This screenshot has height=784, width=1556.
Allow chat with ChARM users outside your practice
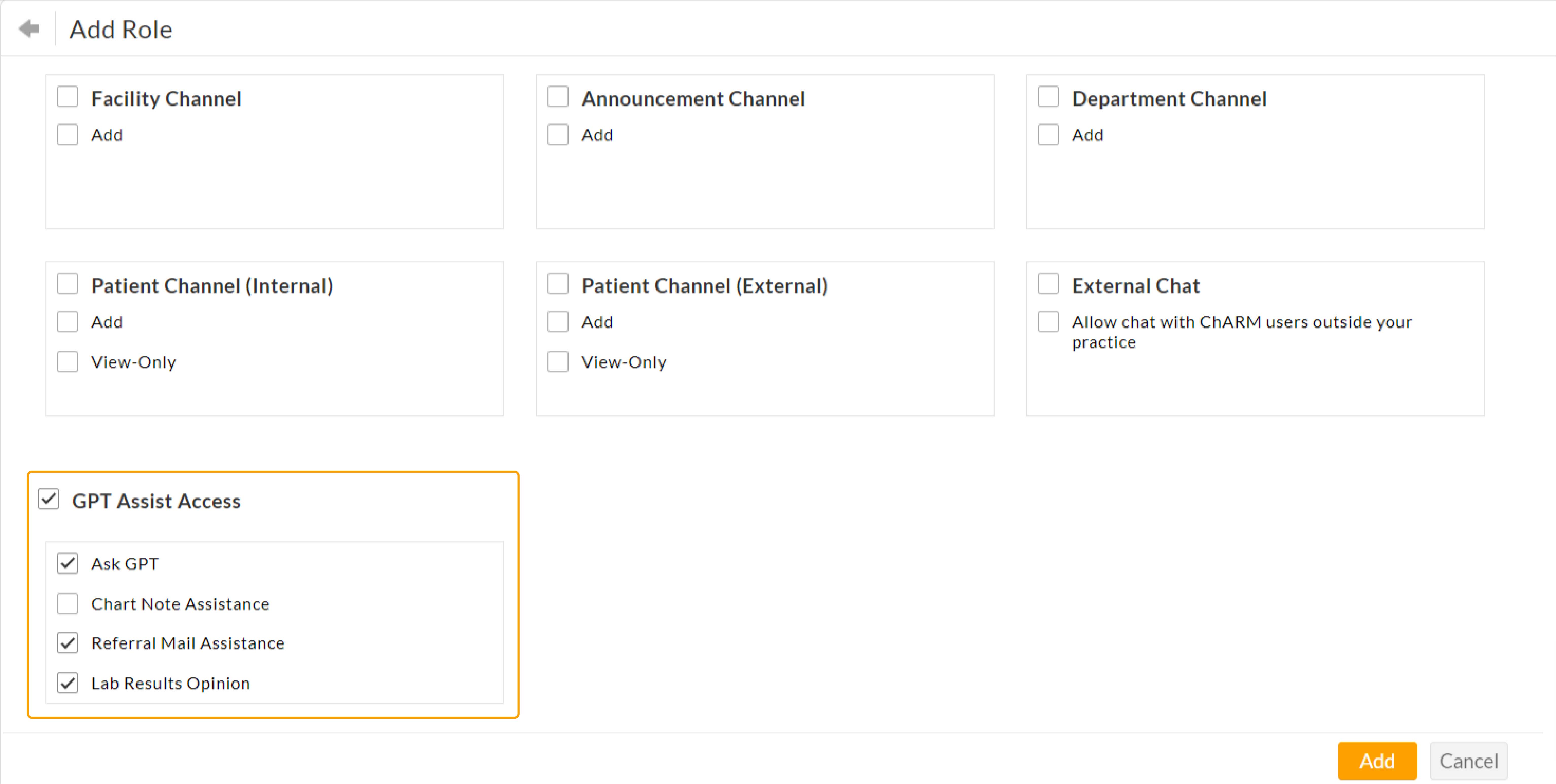click(x=1048, y=321)
